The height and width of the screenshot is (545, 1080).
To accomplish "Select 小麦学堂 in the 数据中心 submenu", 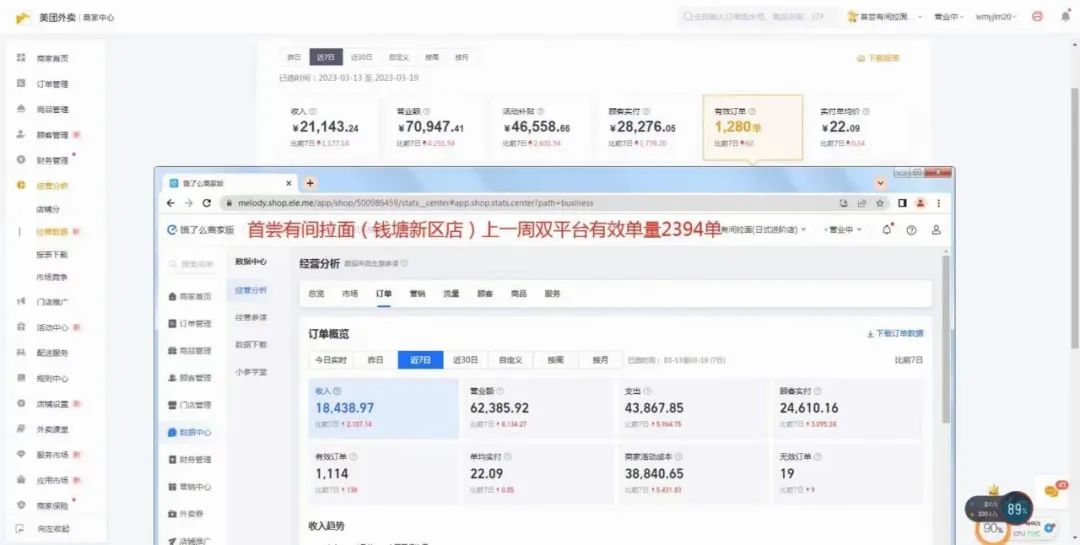I will (251, 371).
